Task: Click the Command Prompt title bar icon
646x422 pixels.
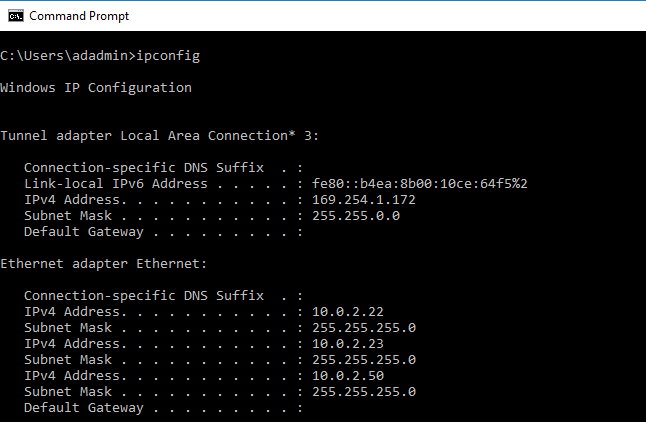Action: pos(14,16)
